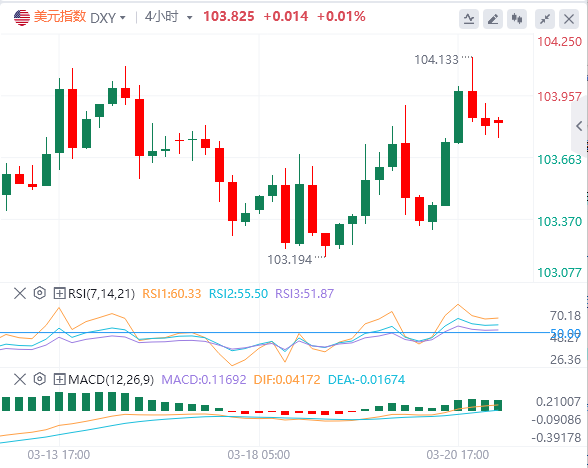Open the MACD indicator settings hexagon
This screenshot has height=468, width=588.
point(39,379)
